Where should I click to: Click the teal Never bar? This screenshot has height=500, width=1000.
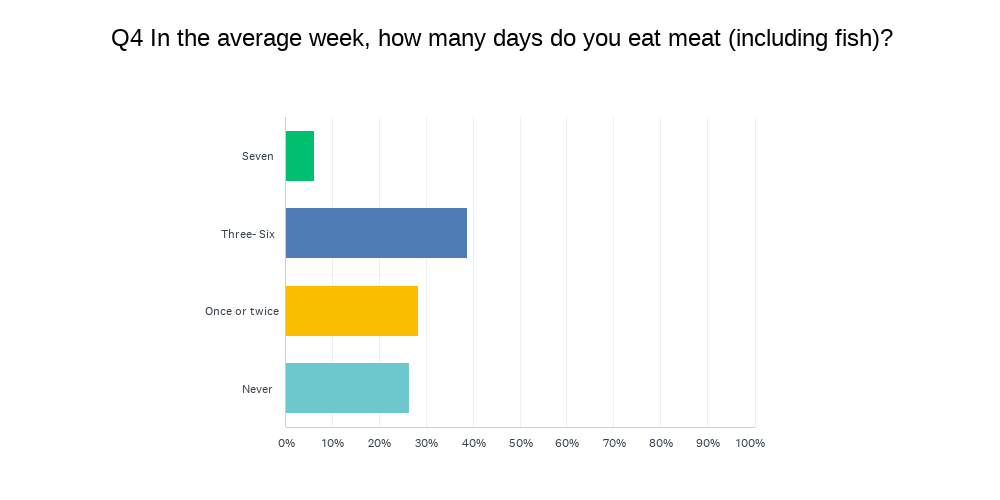[347, 388]
